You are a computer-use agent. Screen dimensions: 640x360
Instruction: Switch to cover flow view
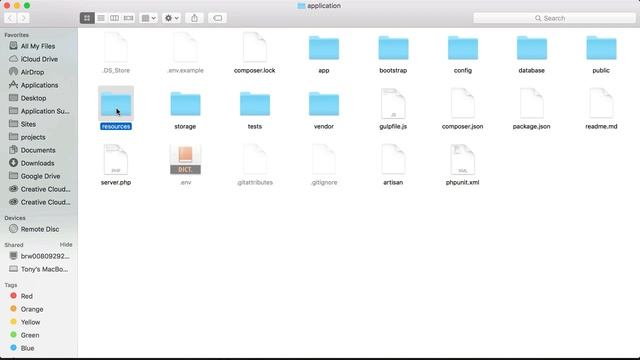[129, 18]
